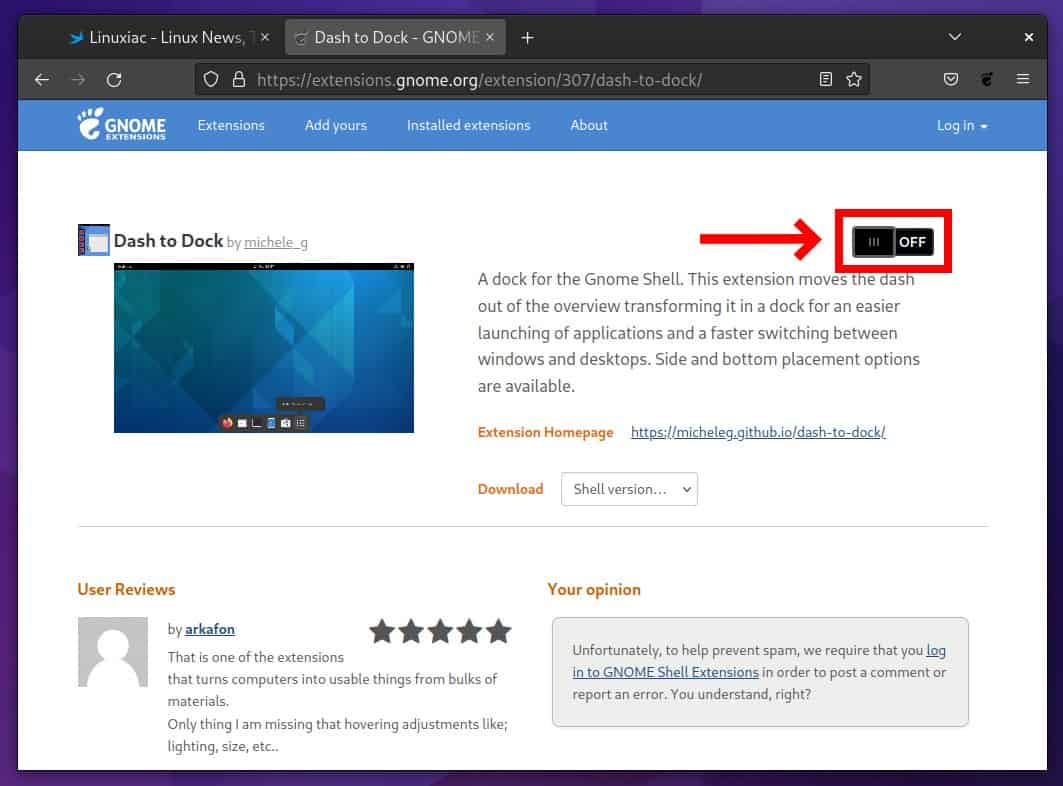View tracking protection shield details
Screen dimensions: 1063x786
click(x=210, y=78)
